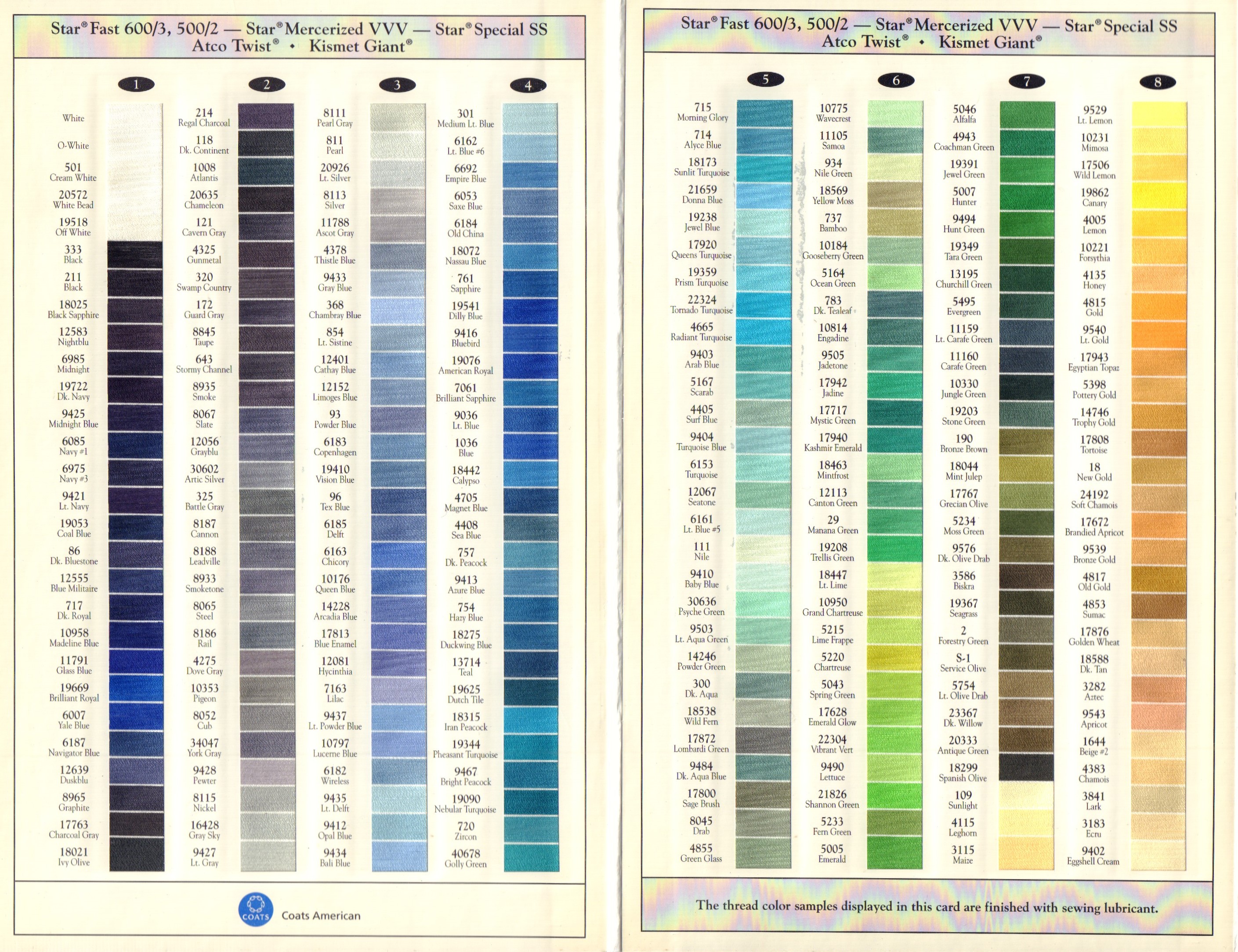Click the column 5 number badge
The image size is (1238, 952).
click(x=765, y=80)
